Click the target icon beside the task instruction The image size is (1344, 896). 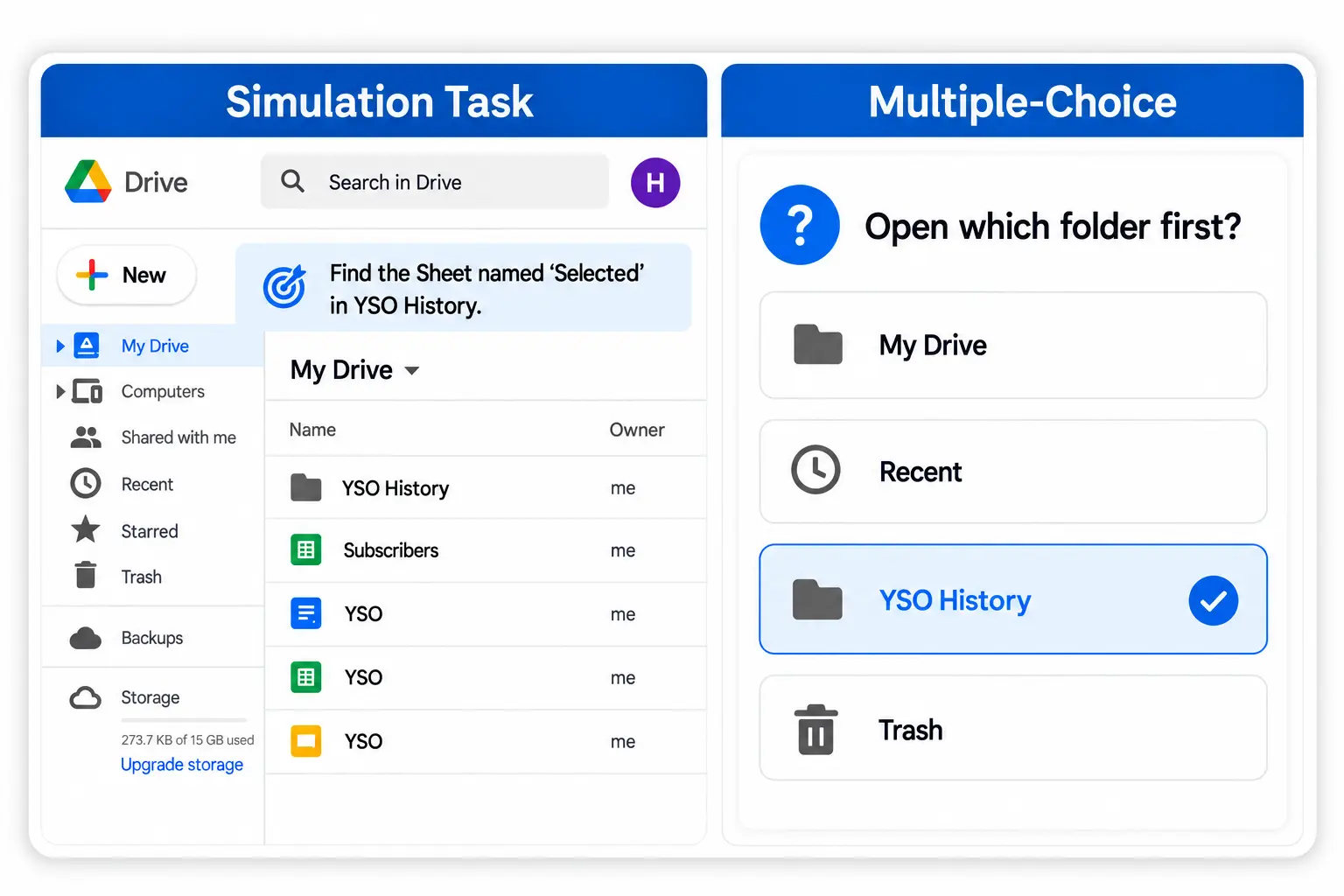pyautogui.click(x=284, y=287)
